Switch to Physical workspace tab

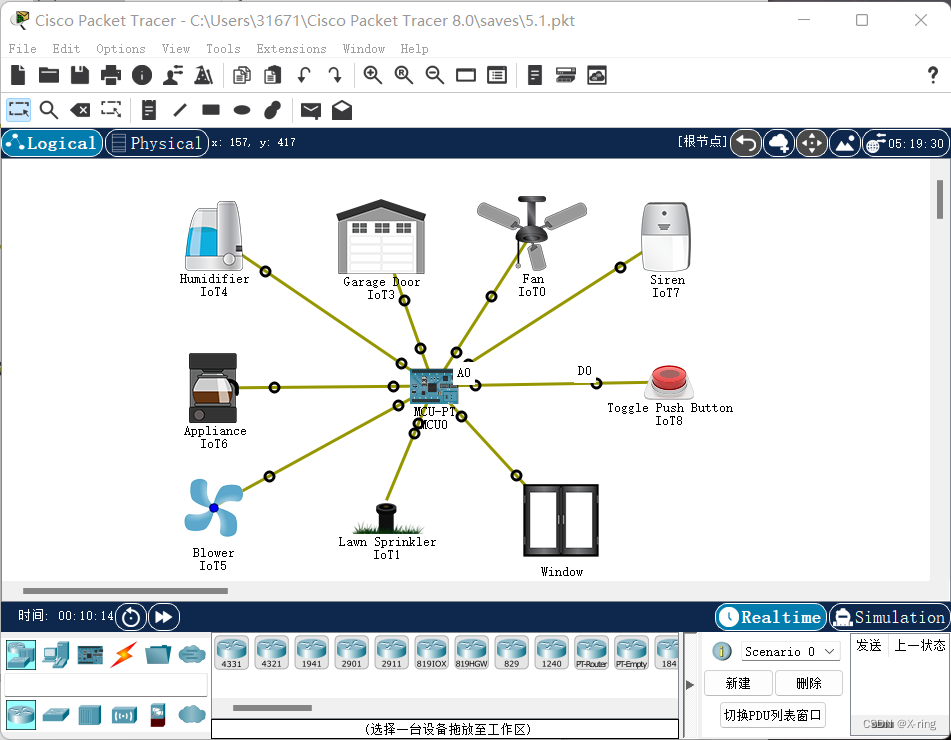point(156,143)
